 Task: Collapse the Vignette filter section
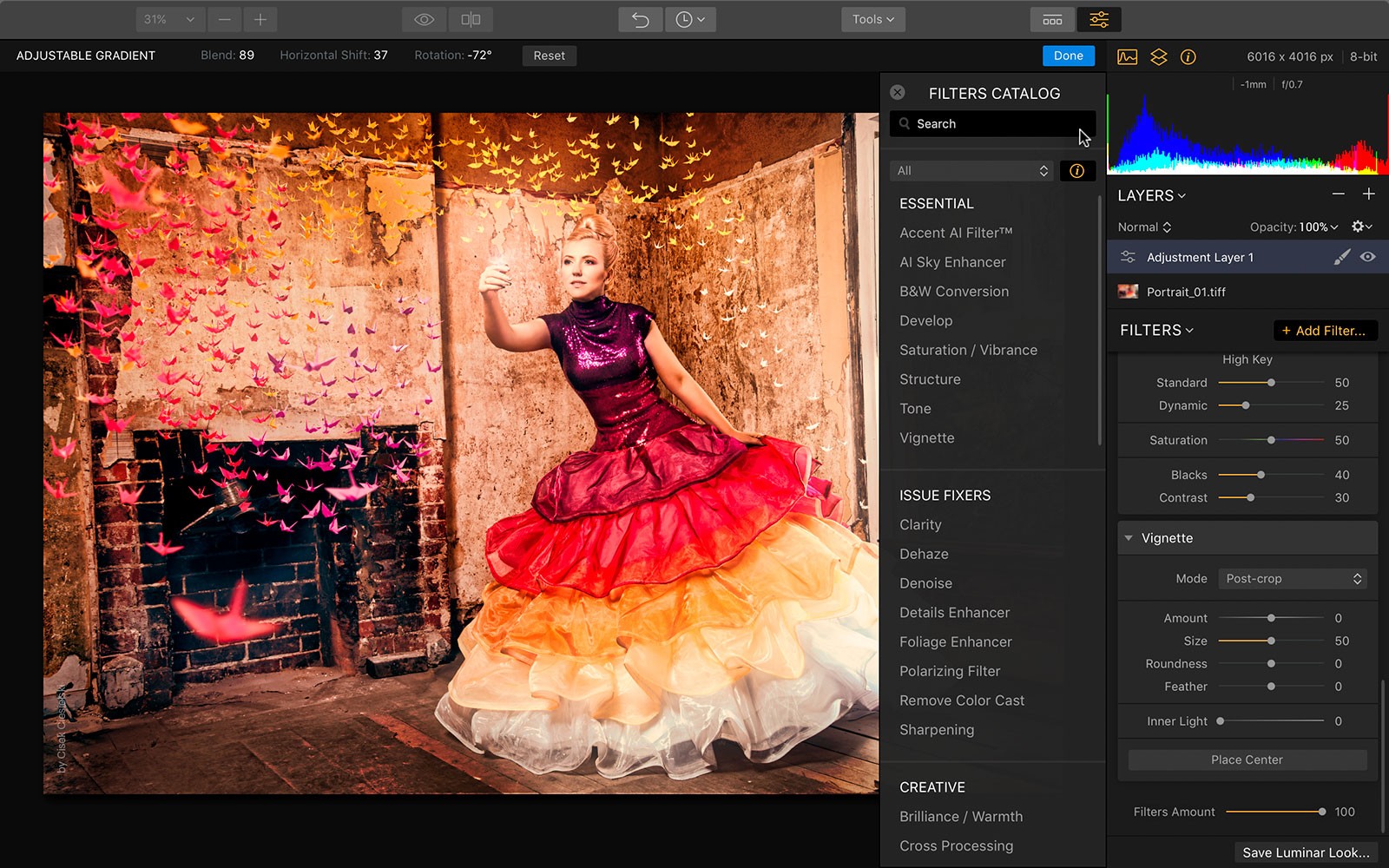[x=1129, y=538]
